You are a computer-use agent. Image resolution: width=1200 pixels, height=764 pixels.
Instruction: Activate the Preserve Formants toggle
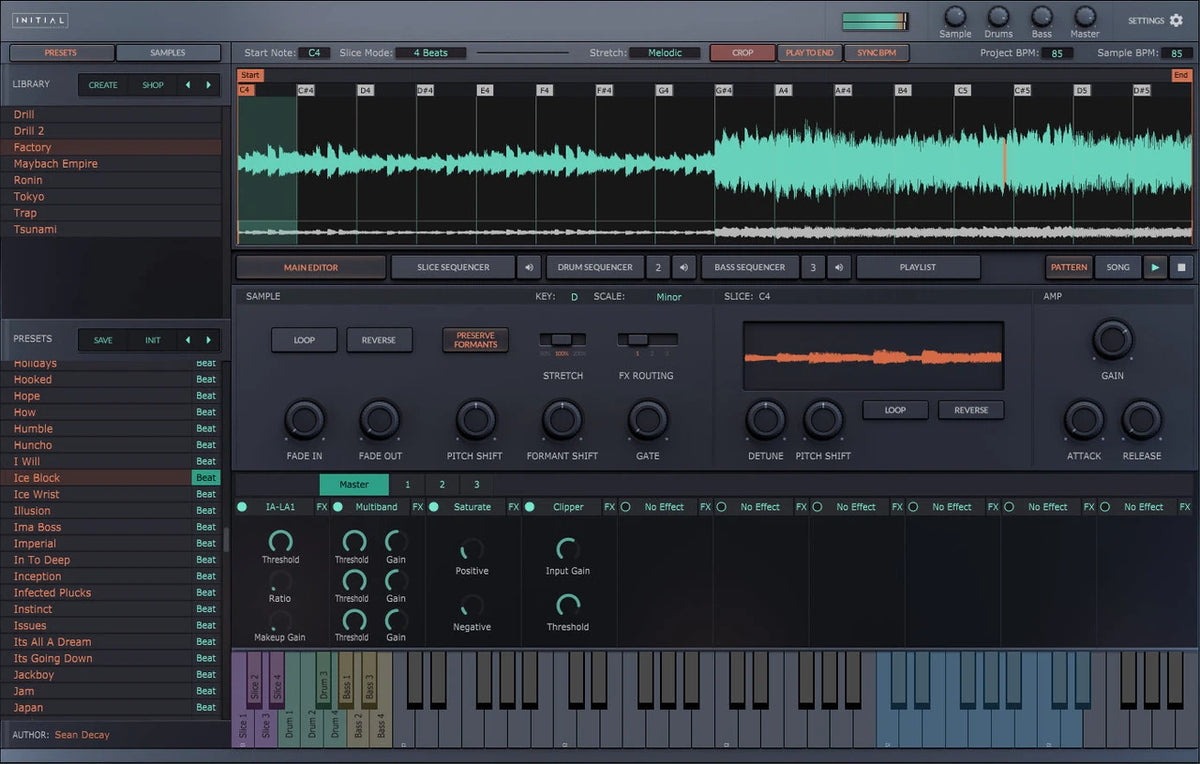coord(475,340)
